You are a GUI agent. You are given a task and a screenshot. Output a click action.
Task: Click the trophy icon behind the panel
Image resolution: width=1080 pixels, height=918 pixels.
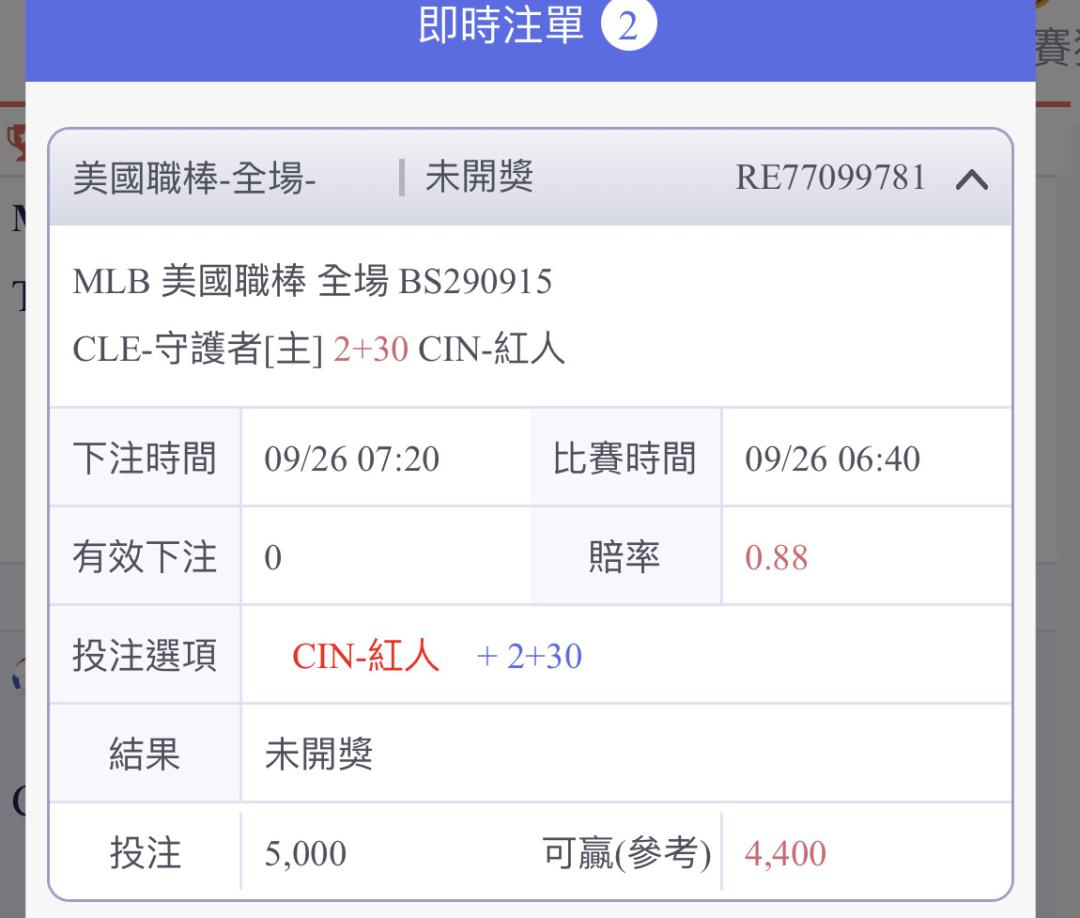pos(15,143)
